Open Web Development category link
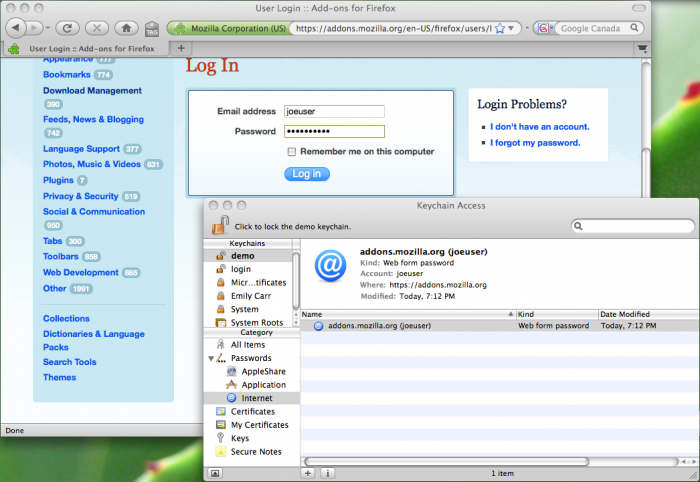The height and width of the screenshot is (482, 700). point(80,273)
